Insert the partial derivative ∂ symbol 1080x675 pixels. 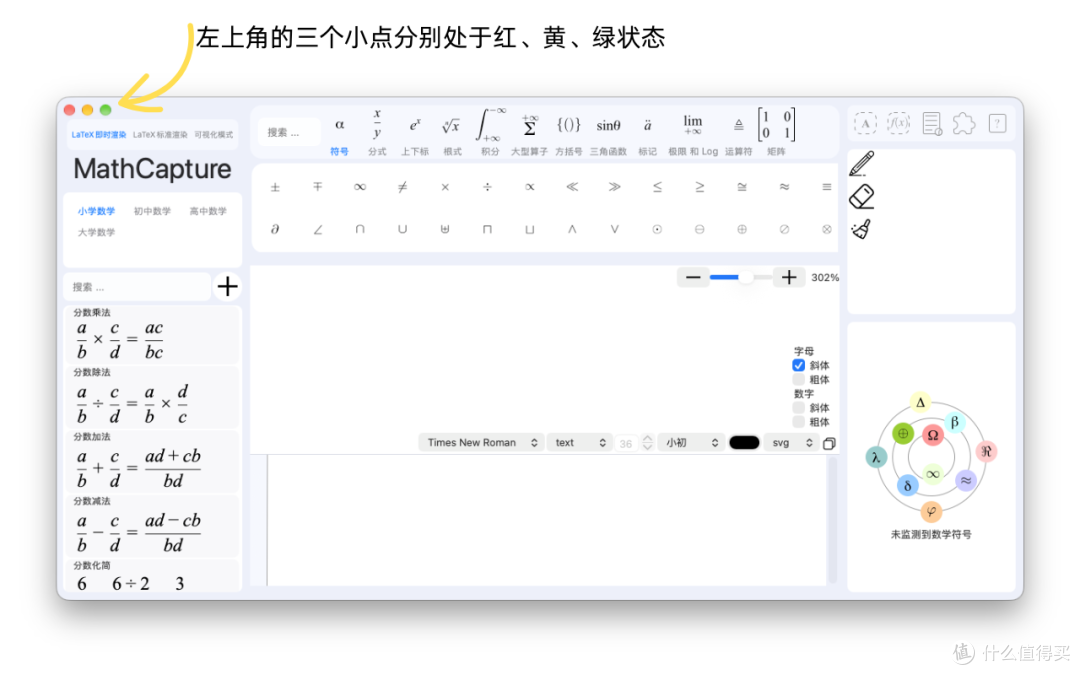click(x=275, y=229)
